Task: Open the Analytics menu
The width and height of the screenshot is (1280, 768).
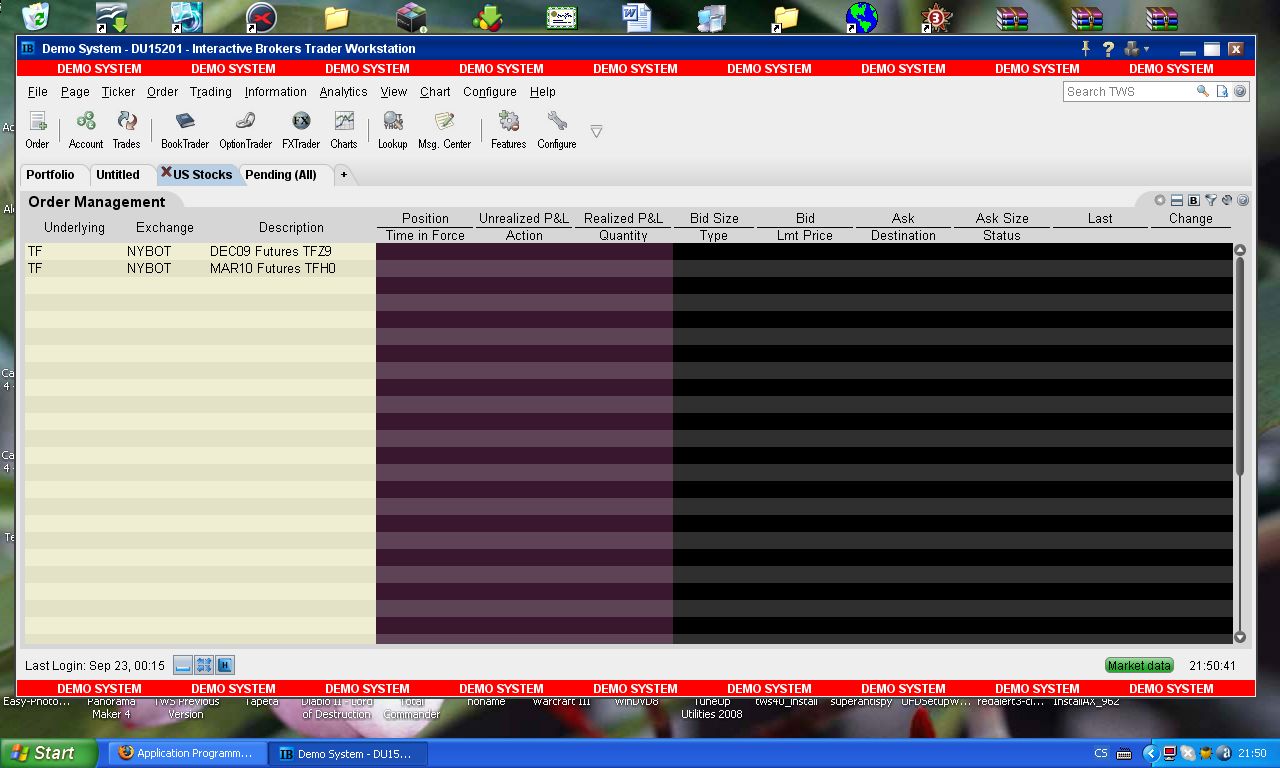Action: (343, 91)
